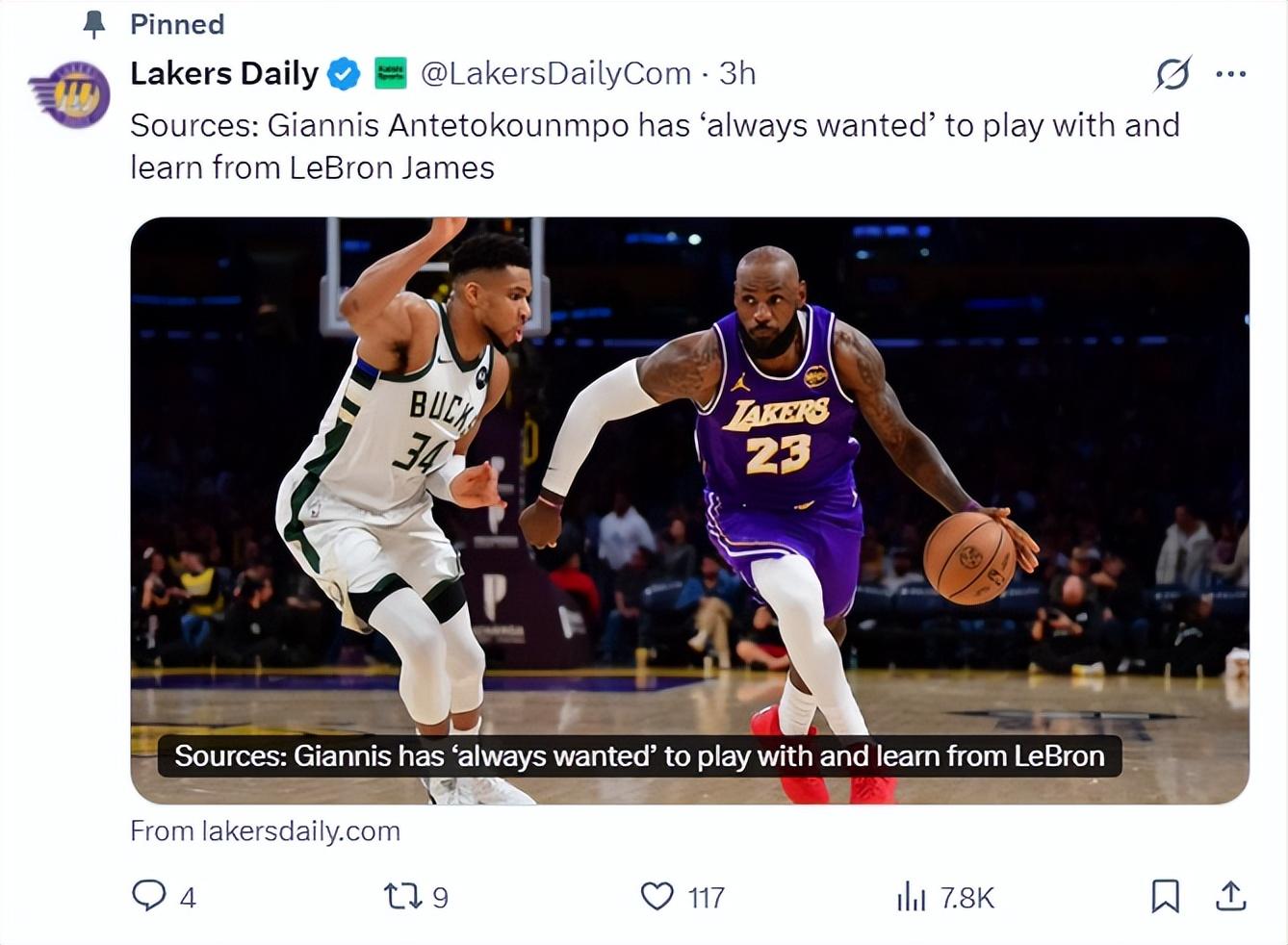Bookmark this Lakers Daily post
Screen dimensions: 1288x945
pos(1165,896)
